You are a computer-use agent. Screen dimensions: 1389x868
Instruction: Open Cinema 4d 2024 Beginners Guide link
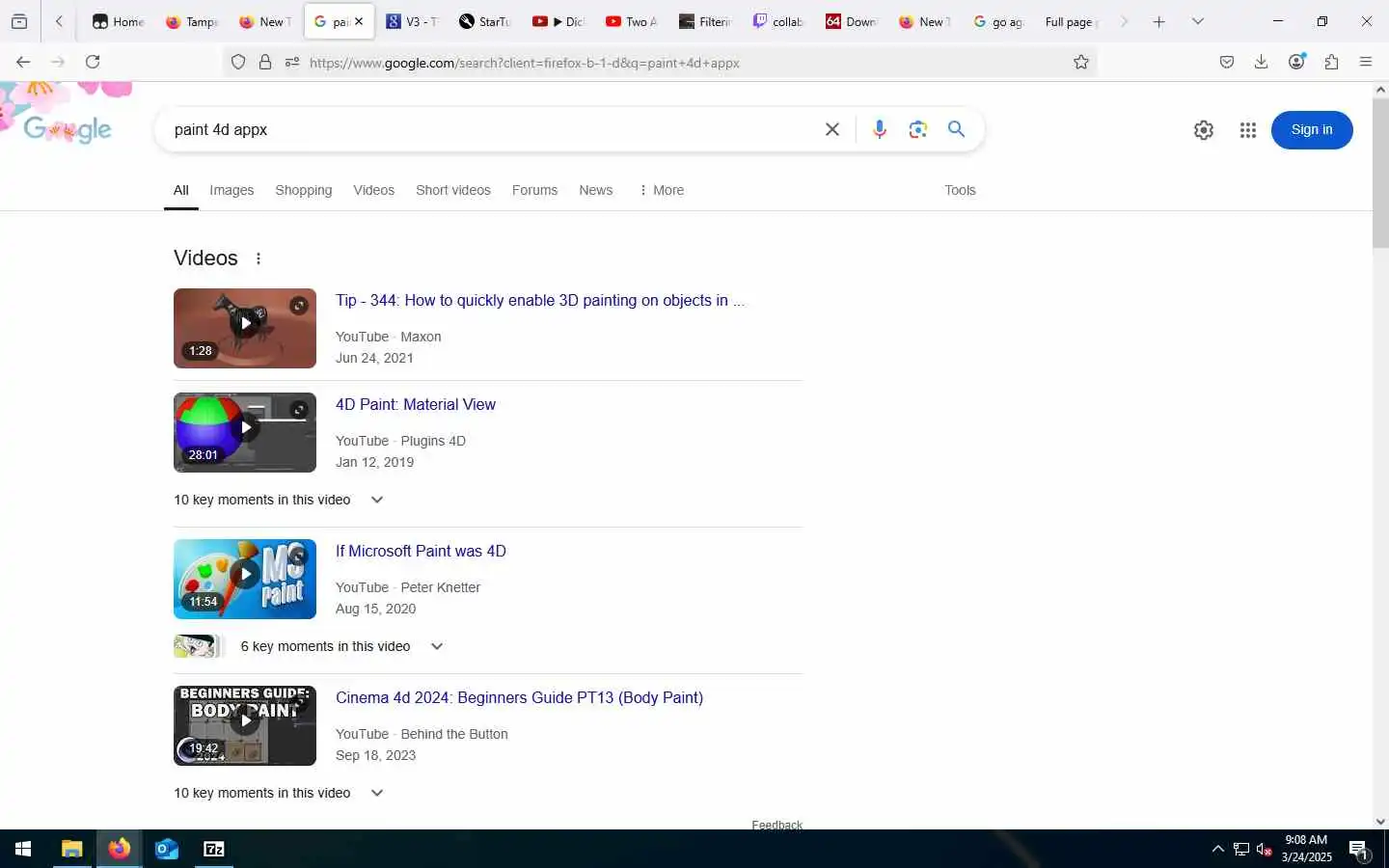pos(519,697)
